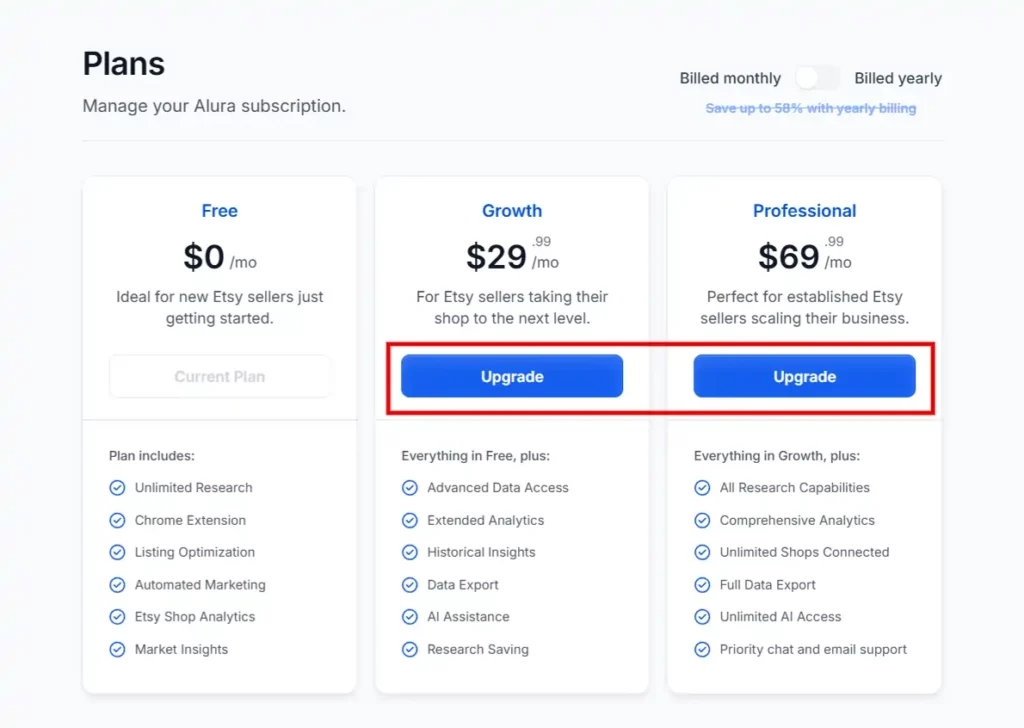Click the Billed yearly label
Image resolution: width=1024 pixels, height=728 pixels.
pyautogui.click(x=898, y=78)
